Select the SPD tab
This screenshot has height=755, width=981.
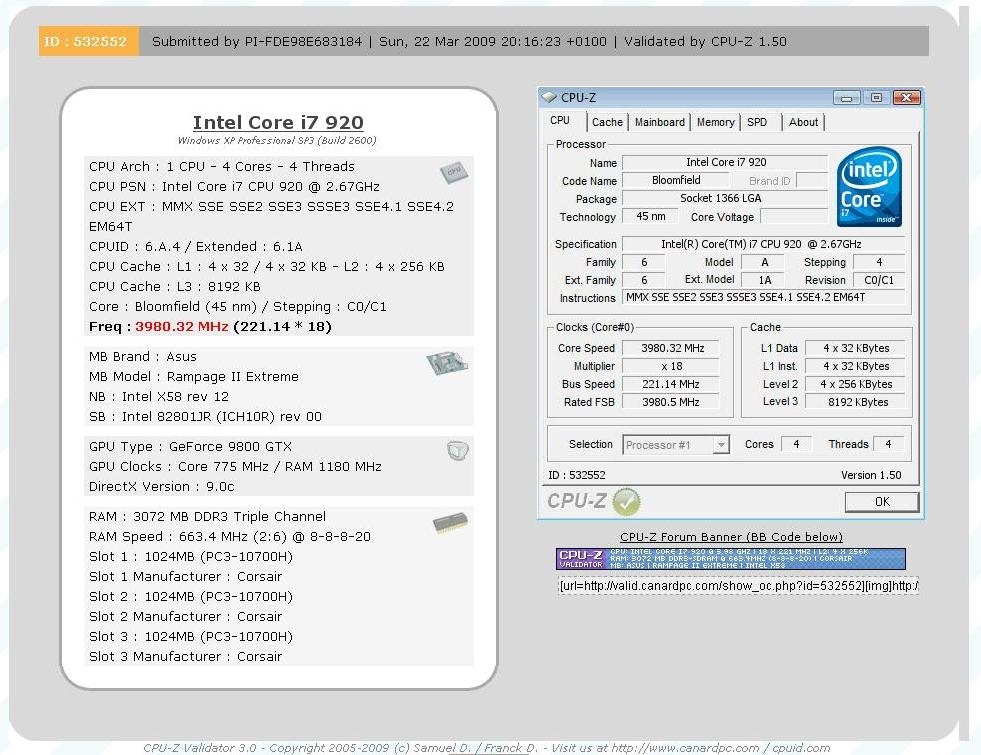click(x=756, y=122)
